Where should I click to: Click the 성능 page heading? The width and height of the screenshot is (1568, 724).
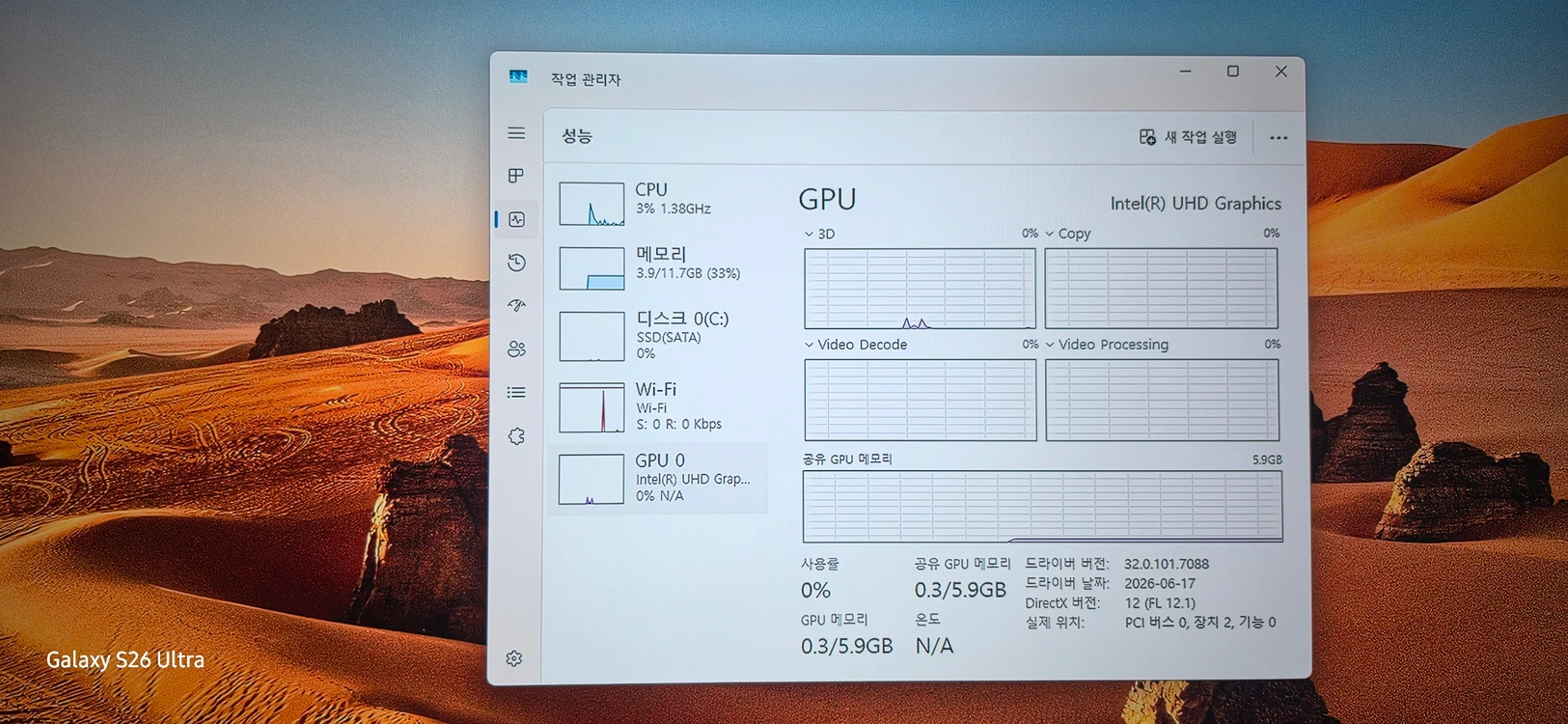pos(577,136)
